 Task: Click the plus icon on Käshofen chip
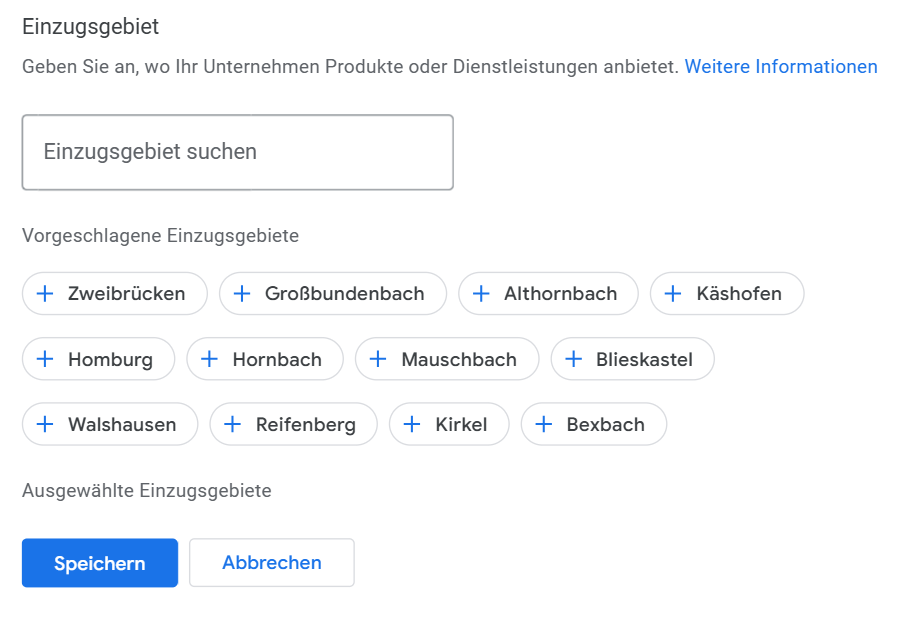673,293
